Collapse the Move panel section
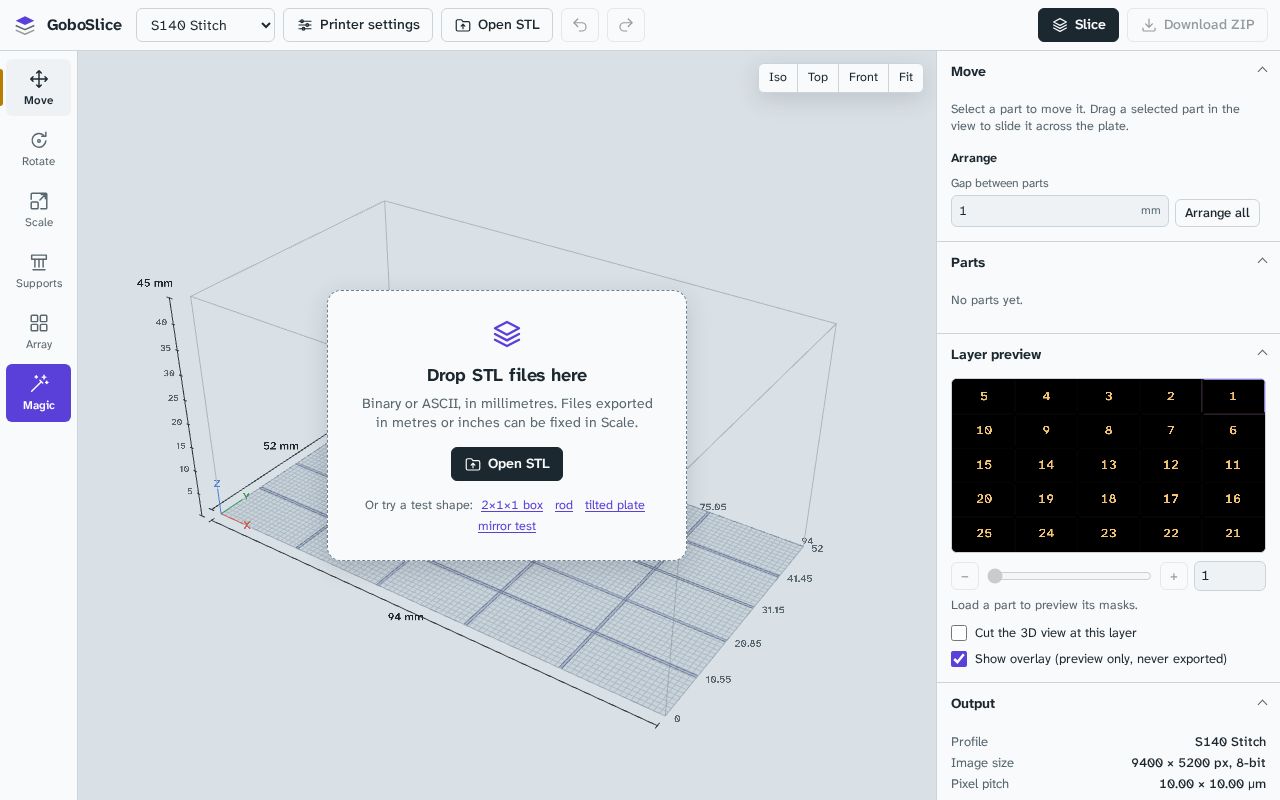This screenshot has height=800, width=1280. [1262, 71]
